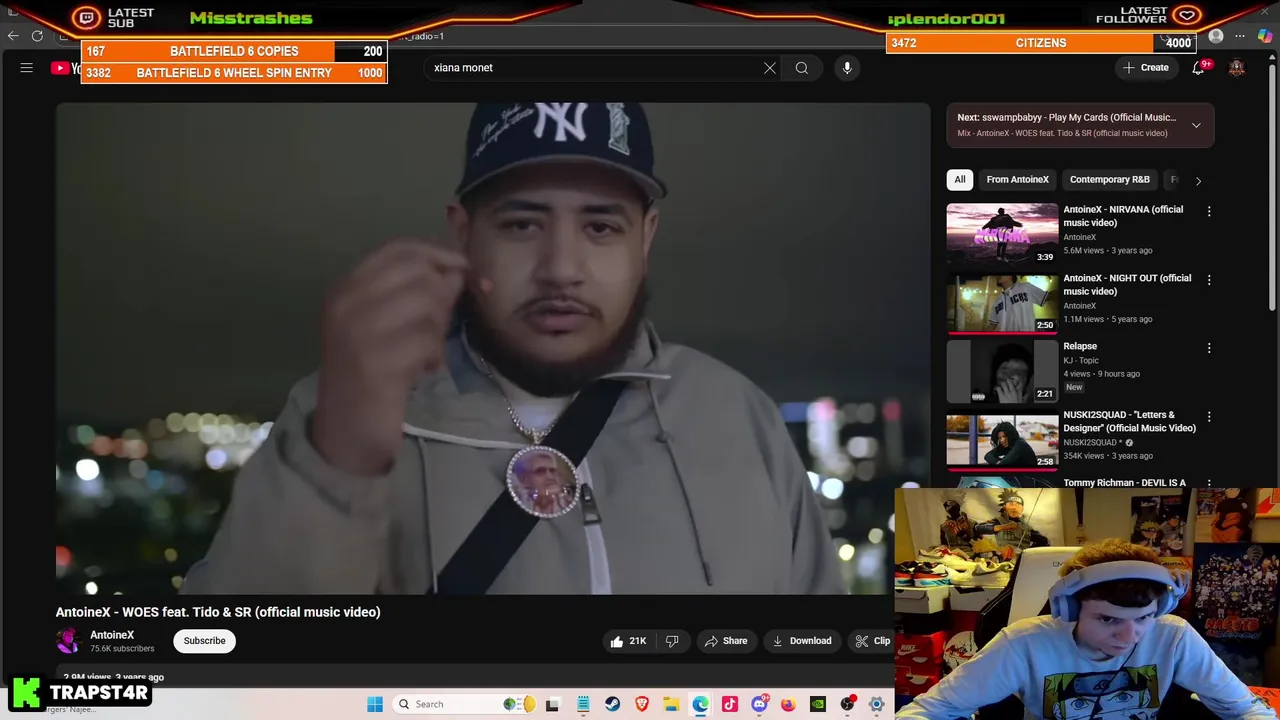
Task: Open Task View in the taskbar
Action: click(552, 704)
